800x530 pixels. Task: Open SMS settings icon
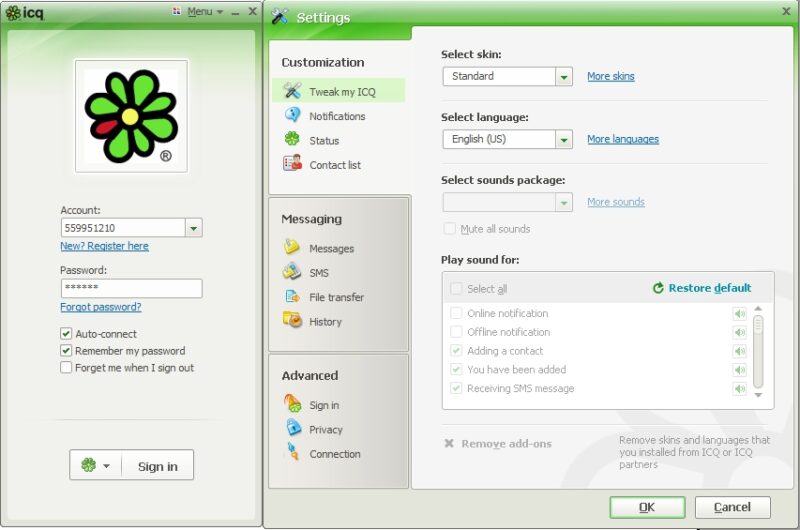tap(292, 272)
